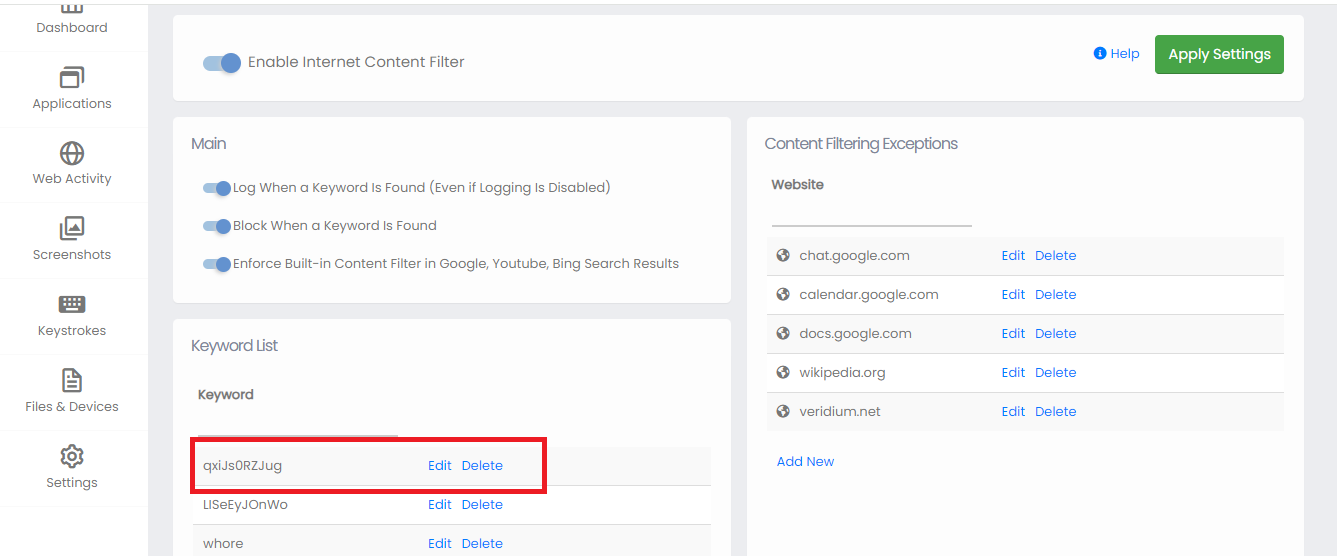The image size is (1337, 556).
Task: Edit the veridium.net exception
Action: pos(1013,411)
